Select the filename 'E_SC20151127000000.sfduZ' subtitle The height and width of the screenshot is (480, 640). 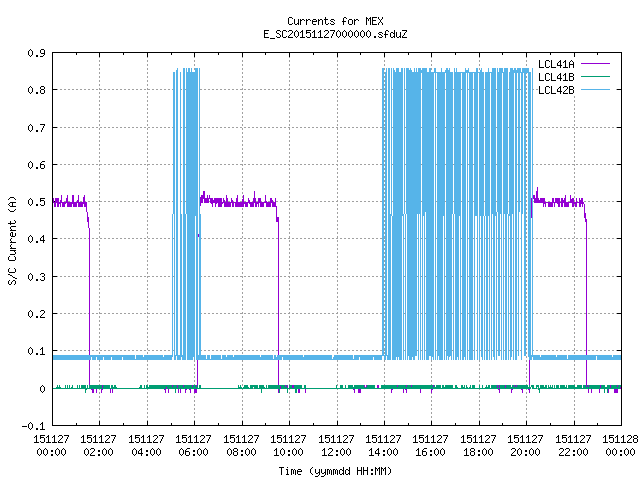[335, 34]
